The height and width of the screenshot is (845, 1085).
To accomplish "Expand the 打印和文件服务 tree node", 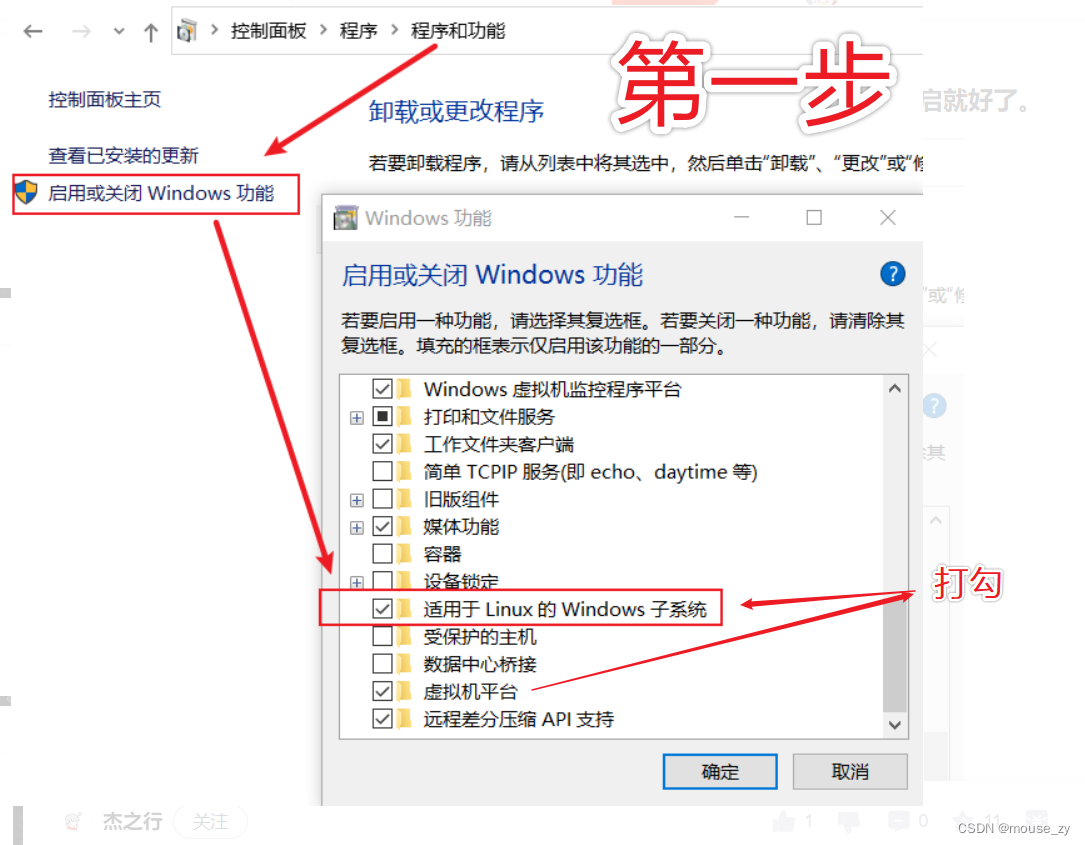I will pyautogui.click(x=356, y=417).
